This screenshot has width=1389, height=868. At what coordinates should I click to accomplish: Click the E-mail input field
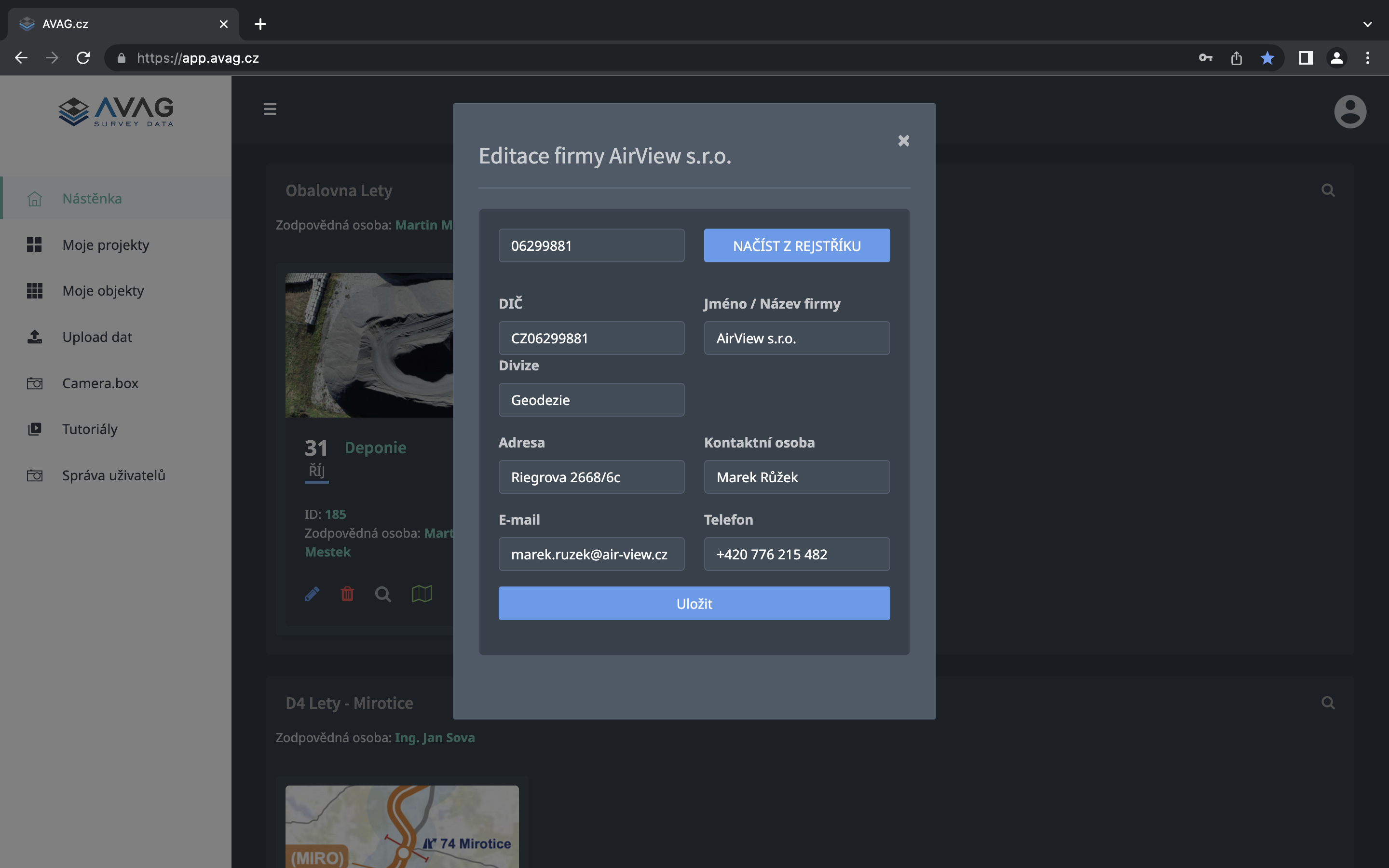click(x=591, y=554)
